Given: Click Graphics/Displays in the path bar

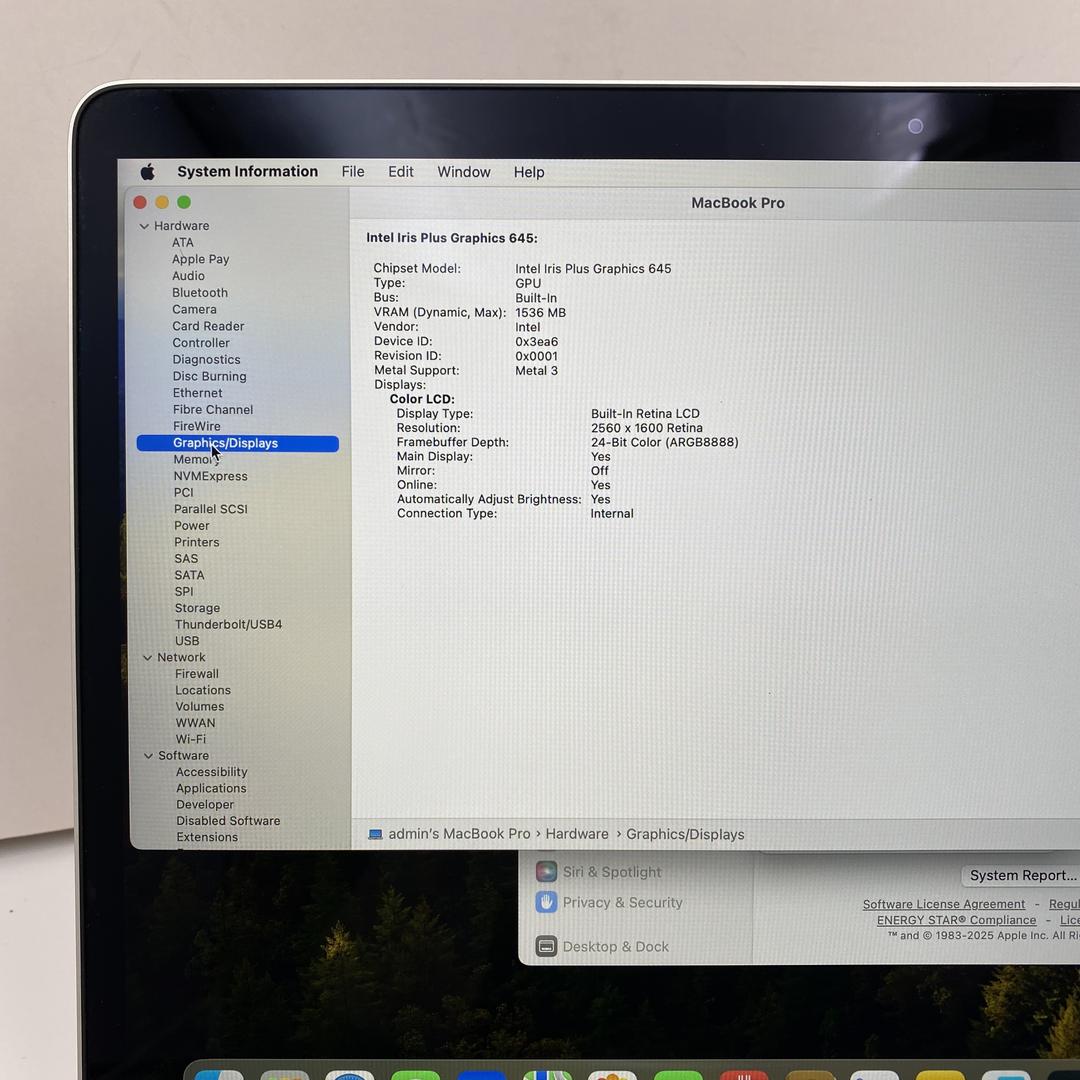Looking at the screenshot, I should click(x=685, y=835).
